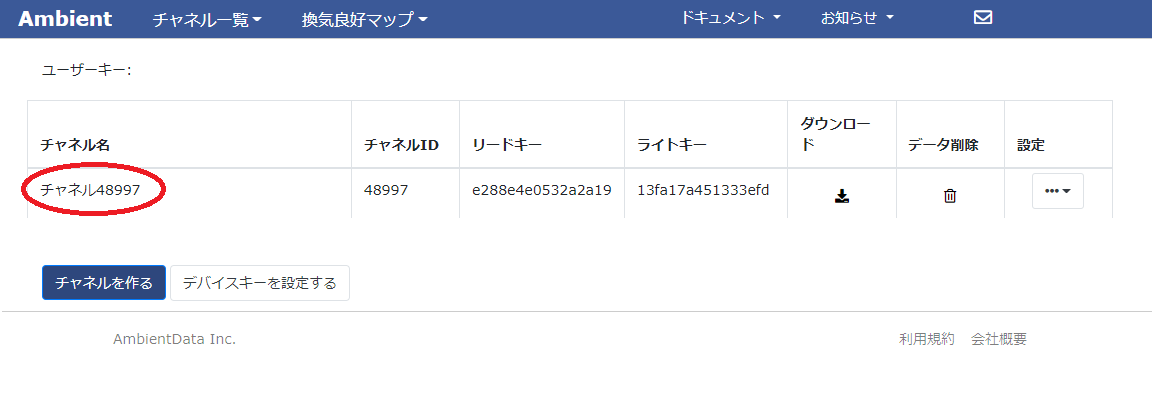Viewport: 1152px width, 414px height.
Task: Click the ユーザーキー label text
Action: (x=87, y=70)
